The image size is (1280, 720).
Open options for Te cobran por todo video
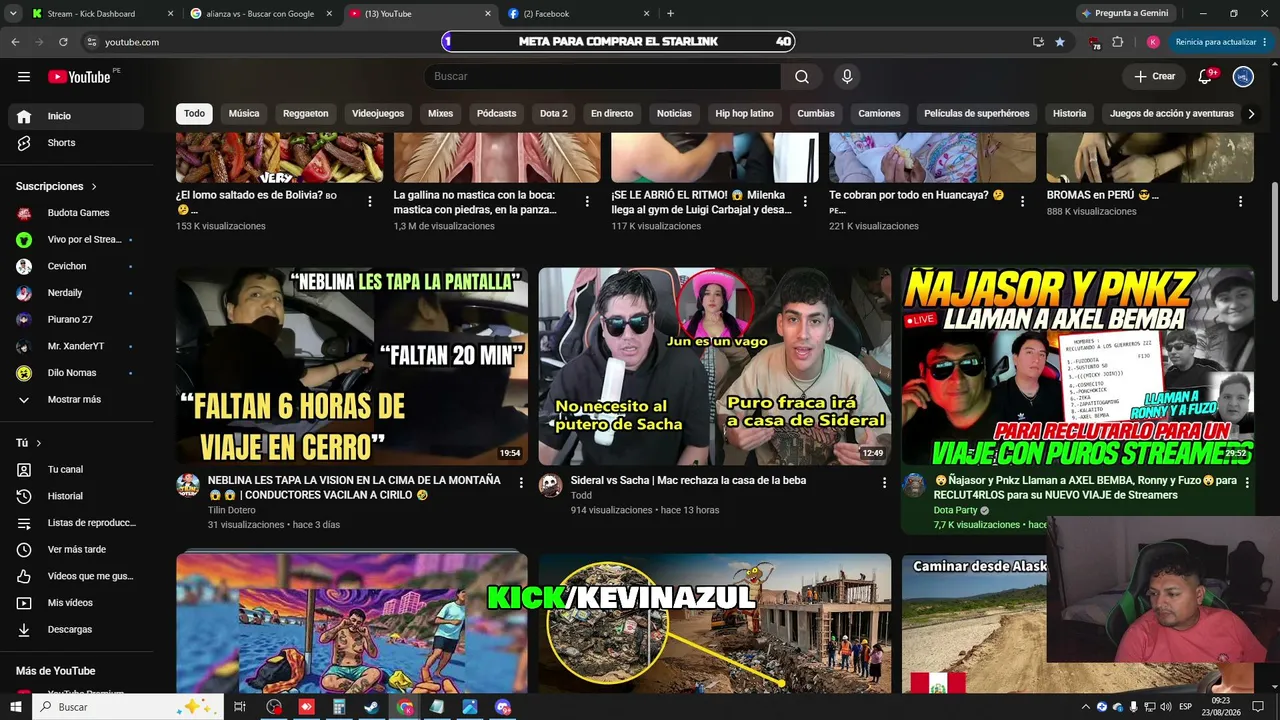pos(1023,201)
